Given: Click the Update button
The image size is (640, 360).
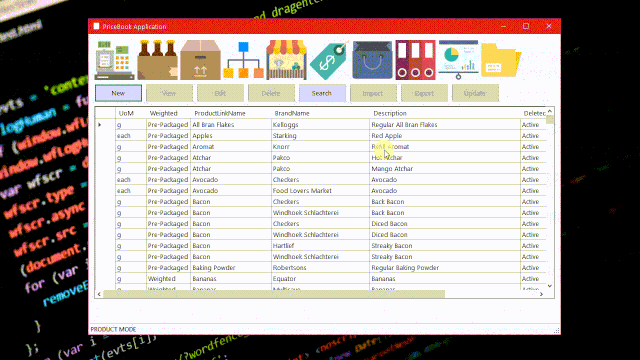Looking at the screenshot, I should tap(475, 93).
